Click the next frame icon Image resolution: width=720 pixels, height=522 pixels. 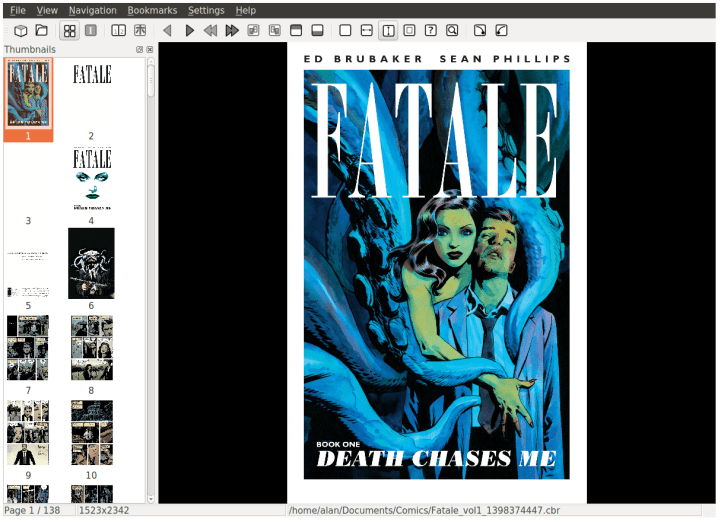click(275, 31)
